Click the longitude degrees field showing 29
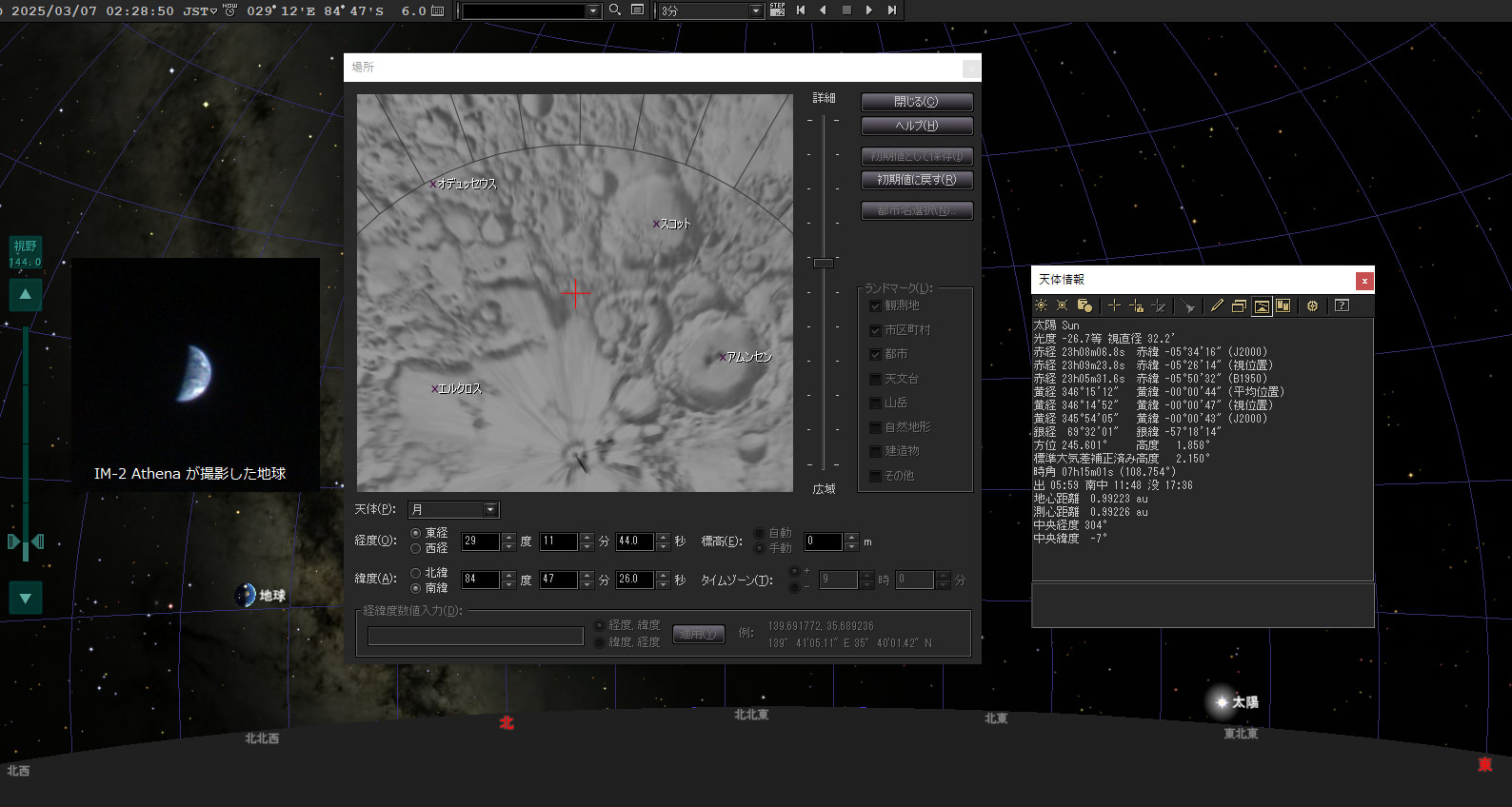This screenshot has width=1512, height=807. (481, 541)
